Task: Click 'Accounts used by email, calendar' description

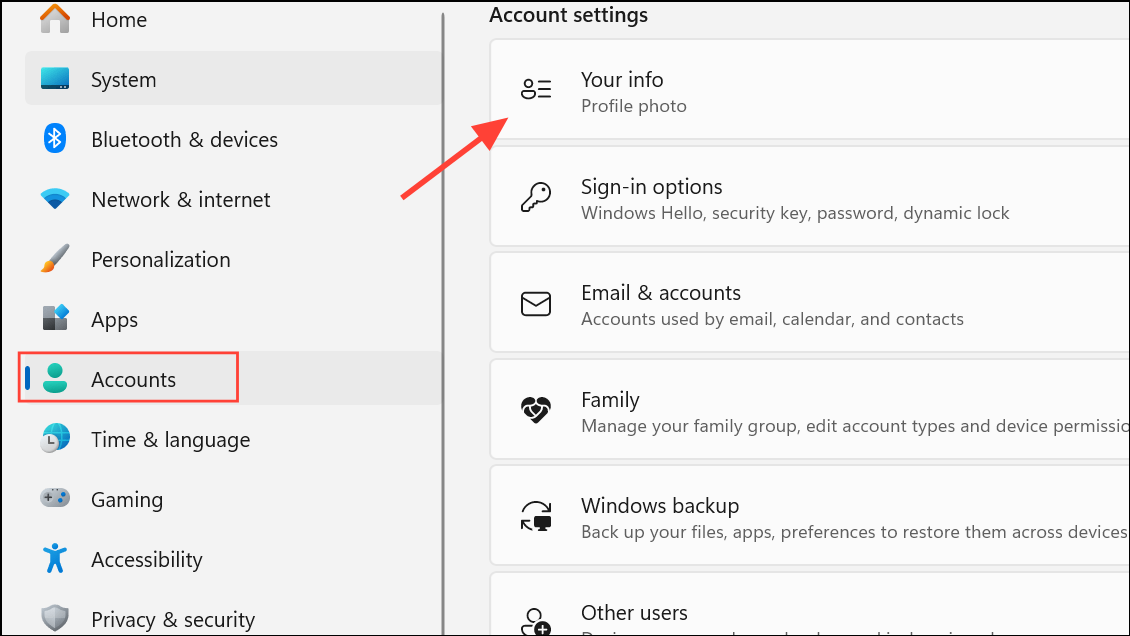Action: (x=772, y=319)
